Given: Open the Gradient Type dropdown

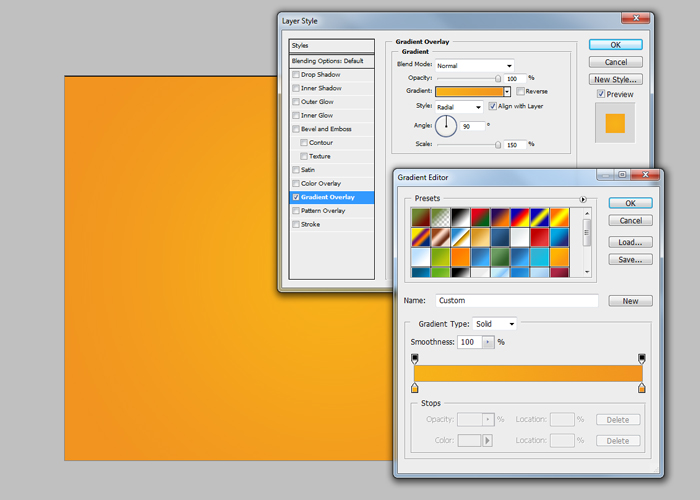Looking at the screenshot, I should 496,324.
